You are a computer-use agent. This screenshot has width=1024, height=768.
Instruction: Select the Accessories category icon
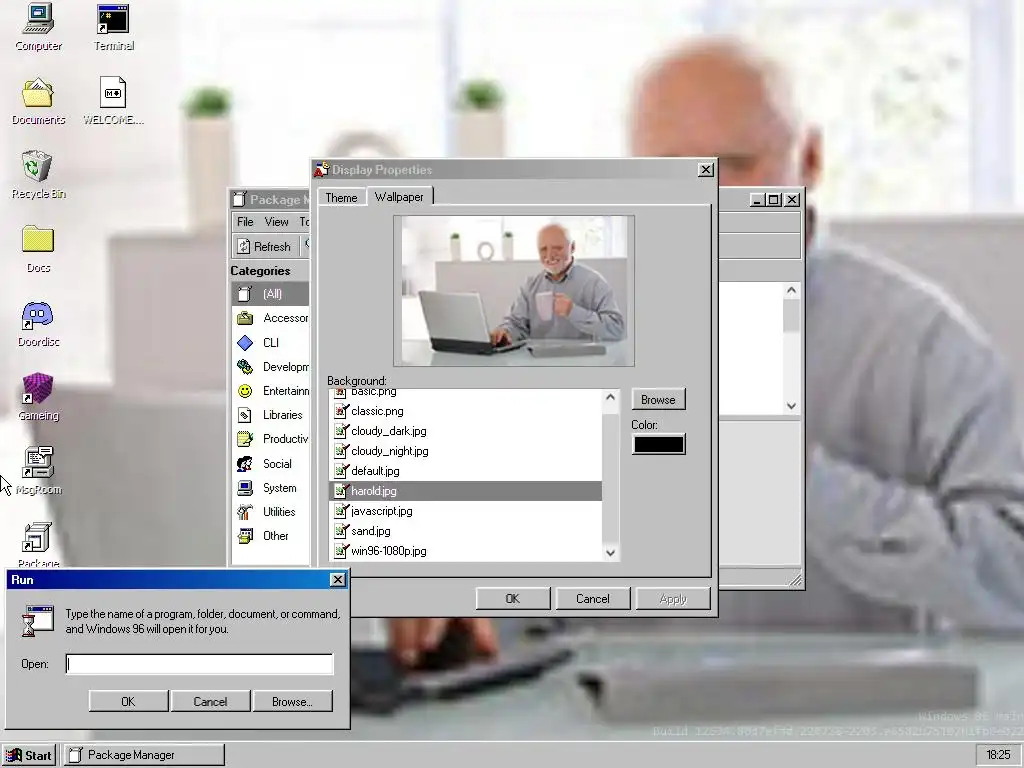pos(245,318)
